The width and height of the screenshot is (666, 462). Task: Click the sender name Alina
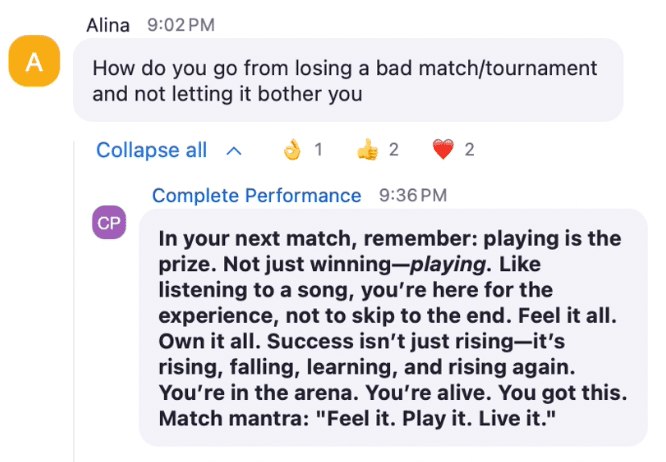(x=108, y=25)
